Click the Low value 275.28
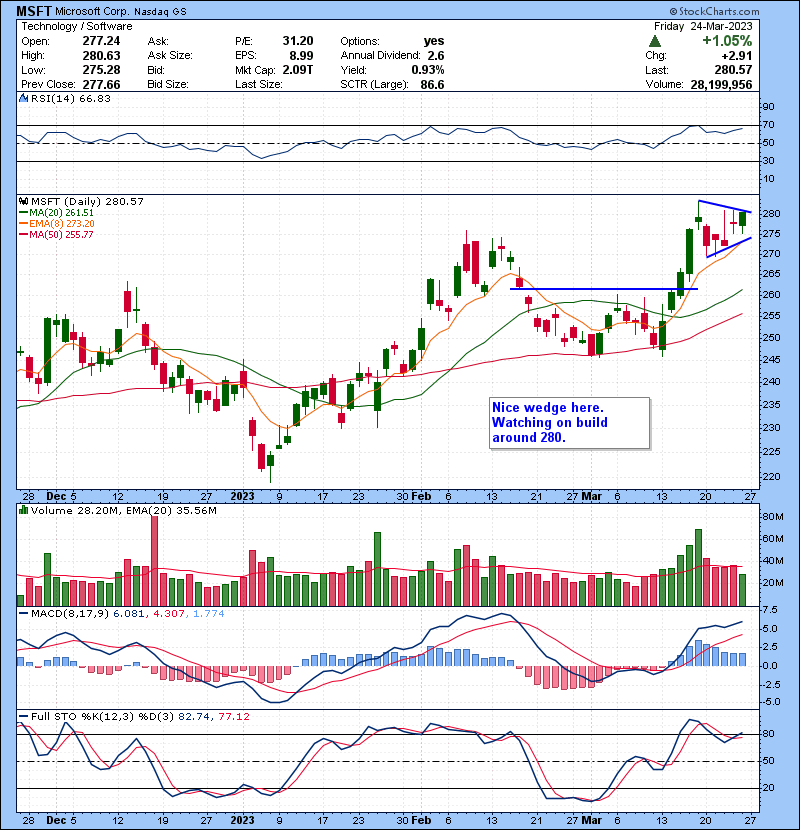 (x=101, y=70)
